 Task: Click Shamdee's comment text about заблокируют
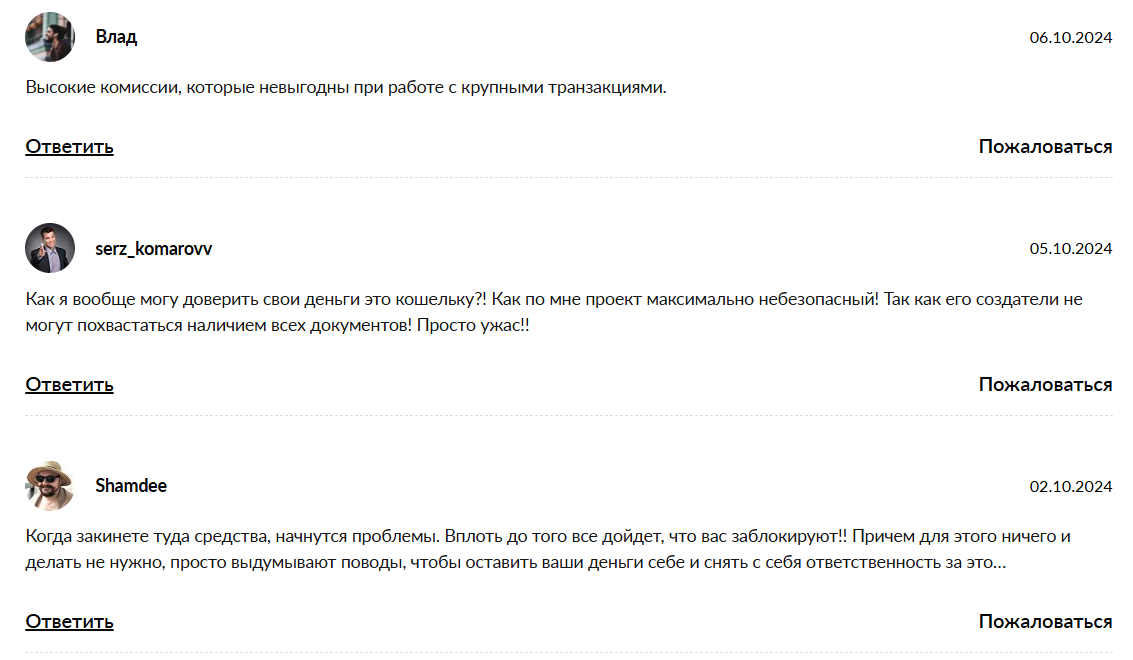pos(548,549)
